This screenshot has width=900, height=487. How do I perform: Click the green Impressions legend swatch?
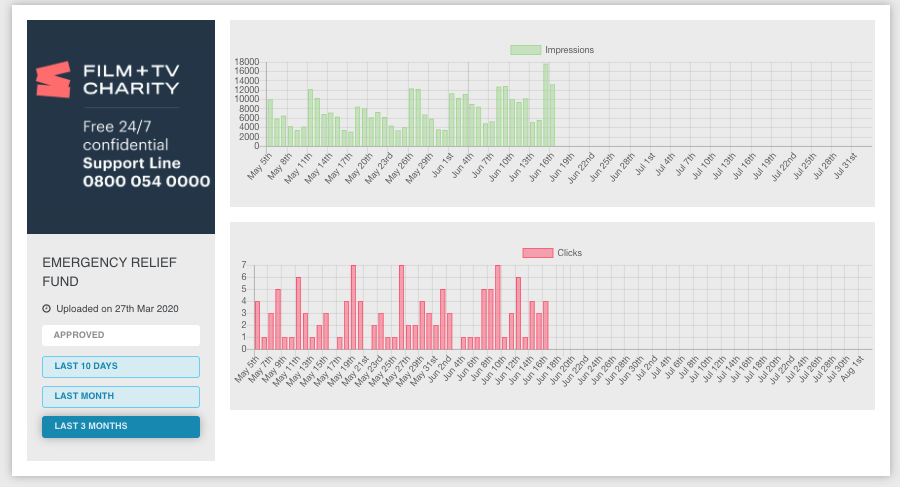point(525,50)
